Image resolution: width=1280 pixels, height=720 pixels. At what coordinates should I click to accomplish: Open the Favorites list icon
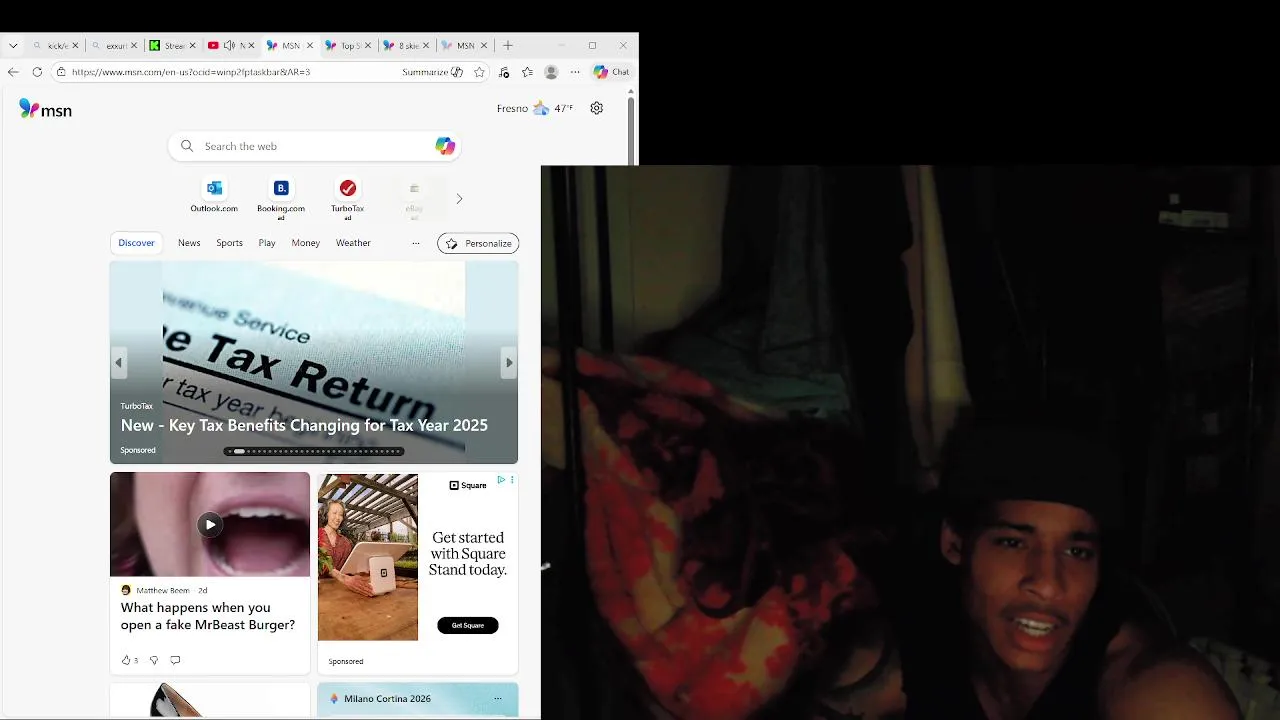pyautogui.click(x=527, y=72)
